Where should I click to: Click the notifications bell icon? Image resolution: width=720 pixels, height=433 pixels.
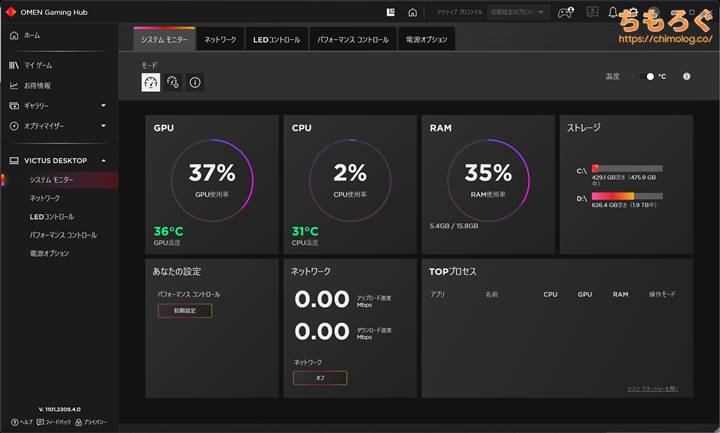(x=613, y=12)
